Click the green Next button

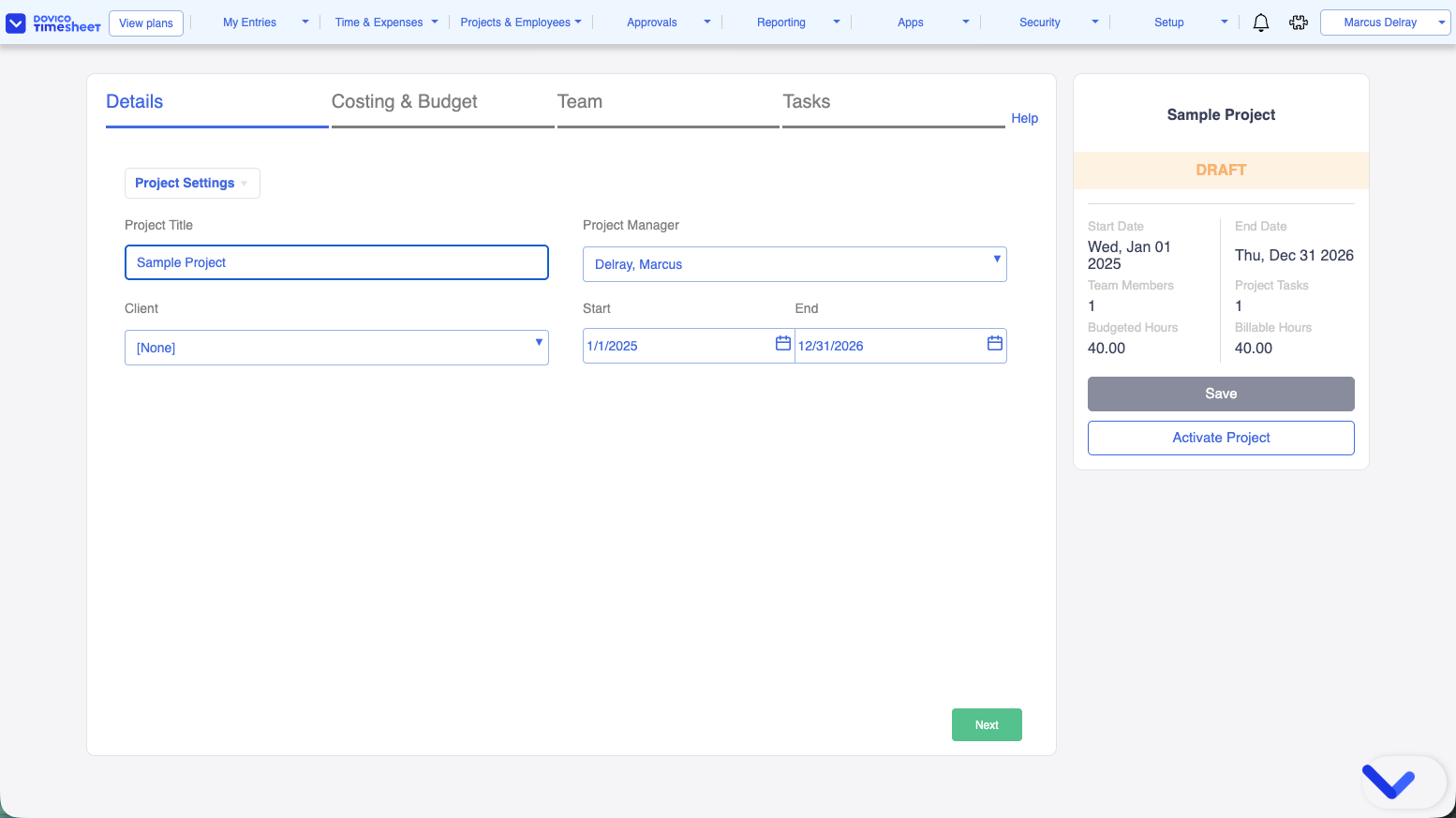tap(986, 724)
